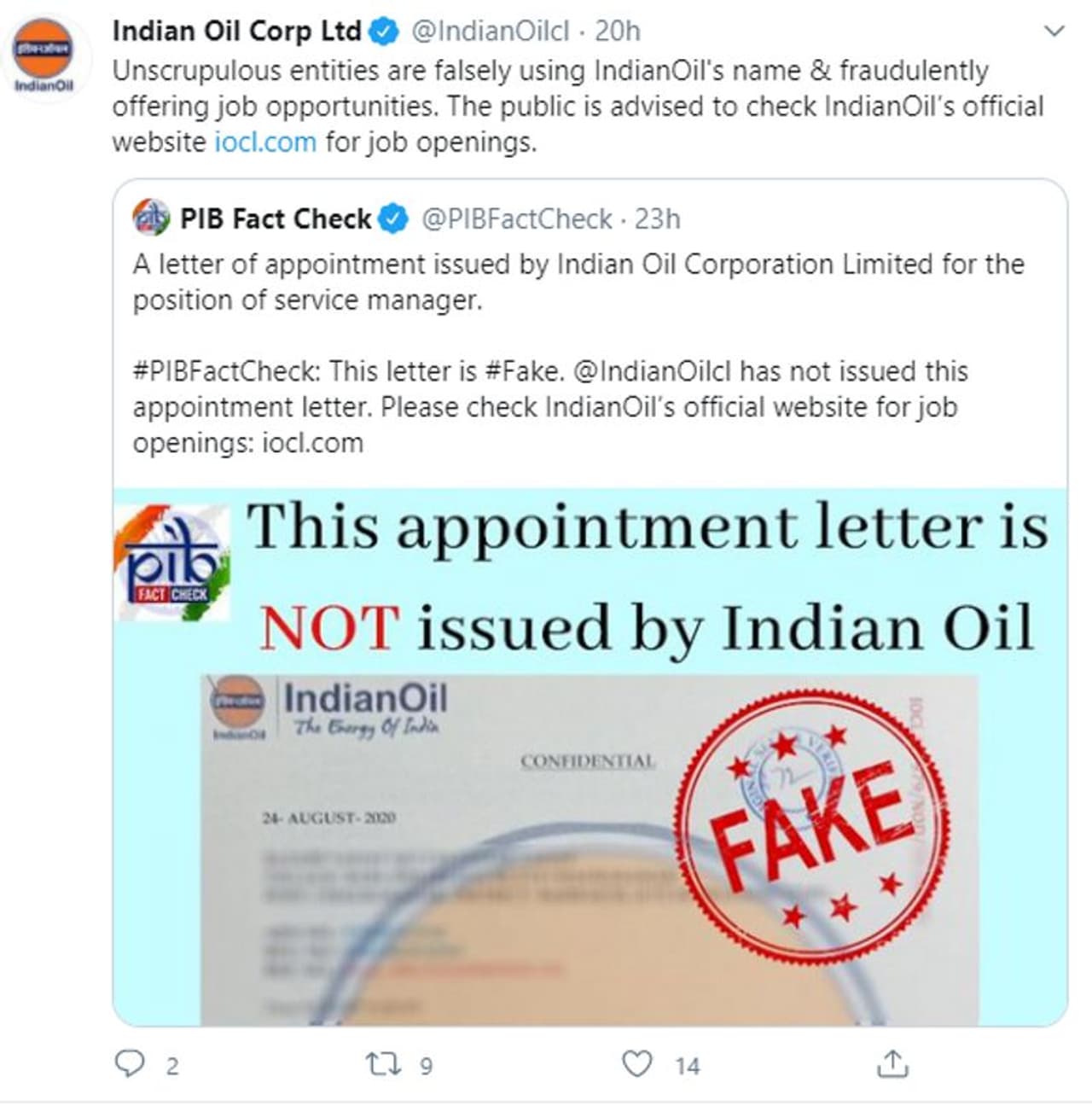The width and height of the screenshot is (1092, 1106).
Task: Click the PIB Fact Check avatar icon
Action: (151, 218)
